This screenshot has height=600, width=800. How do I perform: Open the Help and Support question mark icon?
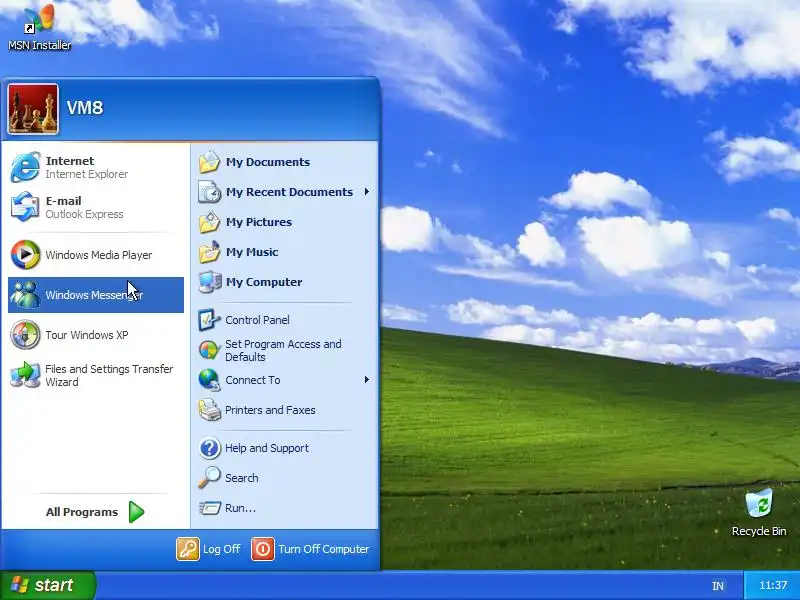point(209,448)
